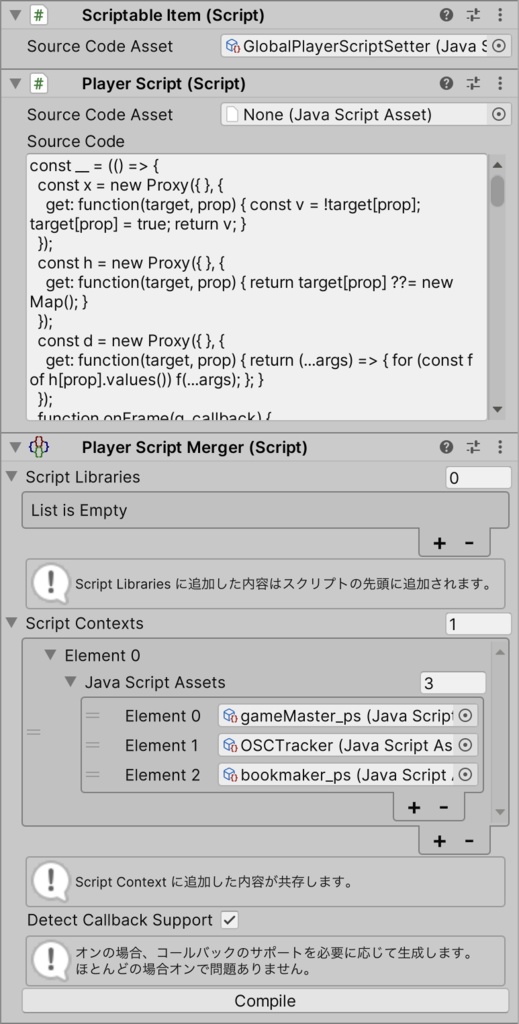Click Source Code scrollbar thumb
The width and height of the screenshot is (519, 1024).
click(x=497, y=191)
